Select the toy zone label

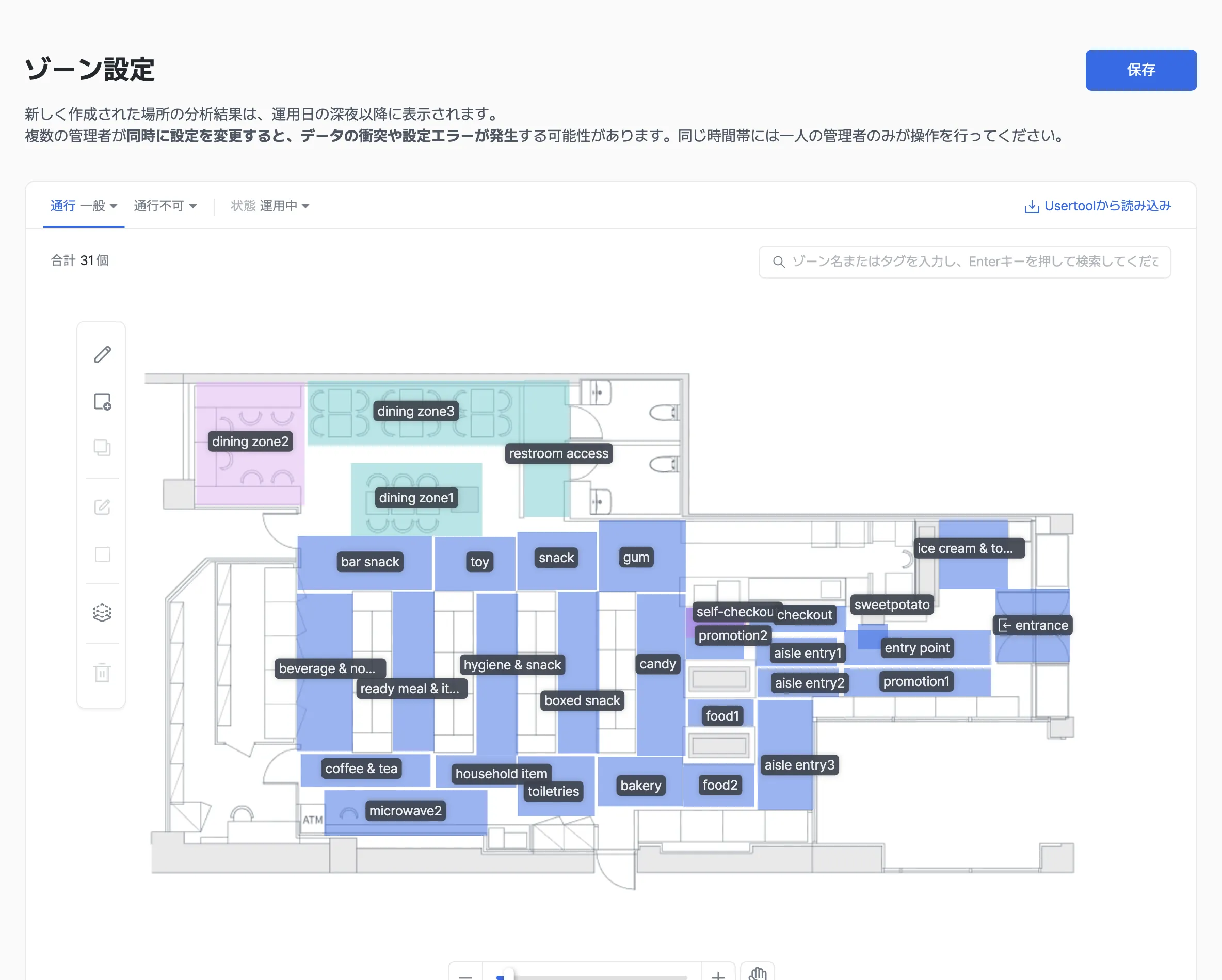[479, 561]
